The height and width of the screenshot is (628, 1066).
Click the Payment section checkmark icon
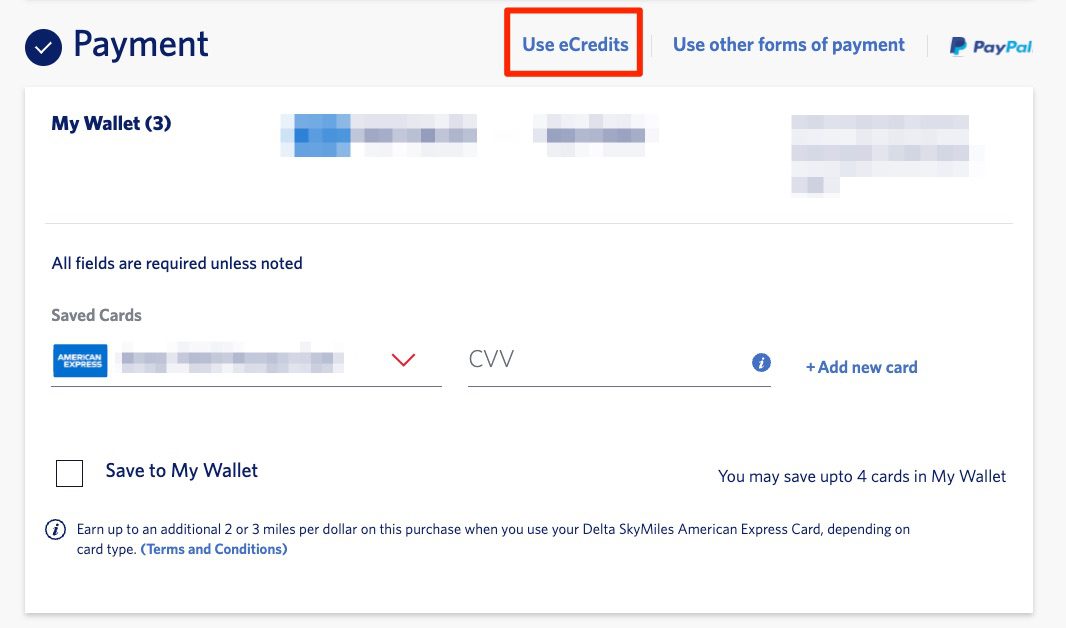[x=42, y=45]
